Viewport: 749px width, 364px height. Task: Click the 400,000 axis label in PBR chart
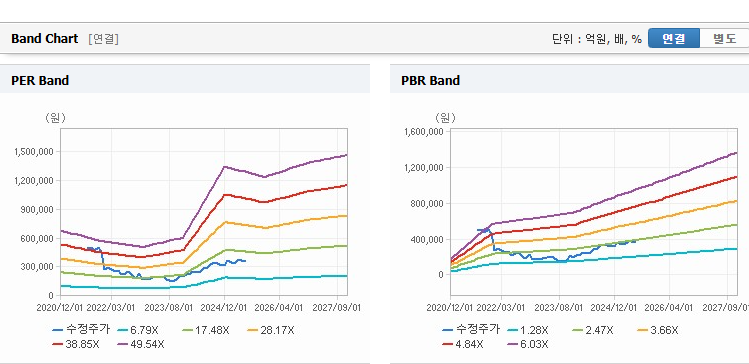pyautogui.click(x=427, y=239)
